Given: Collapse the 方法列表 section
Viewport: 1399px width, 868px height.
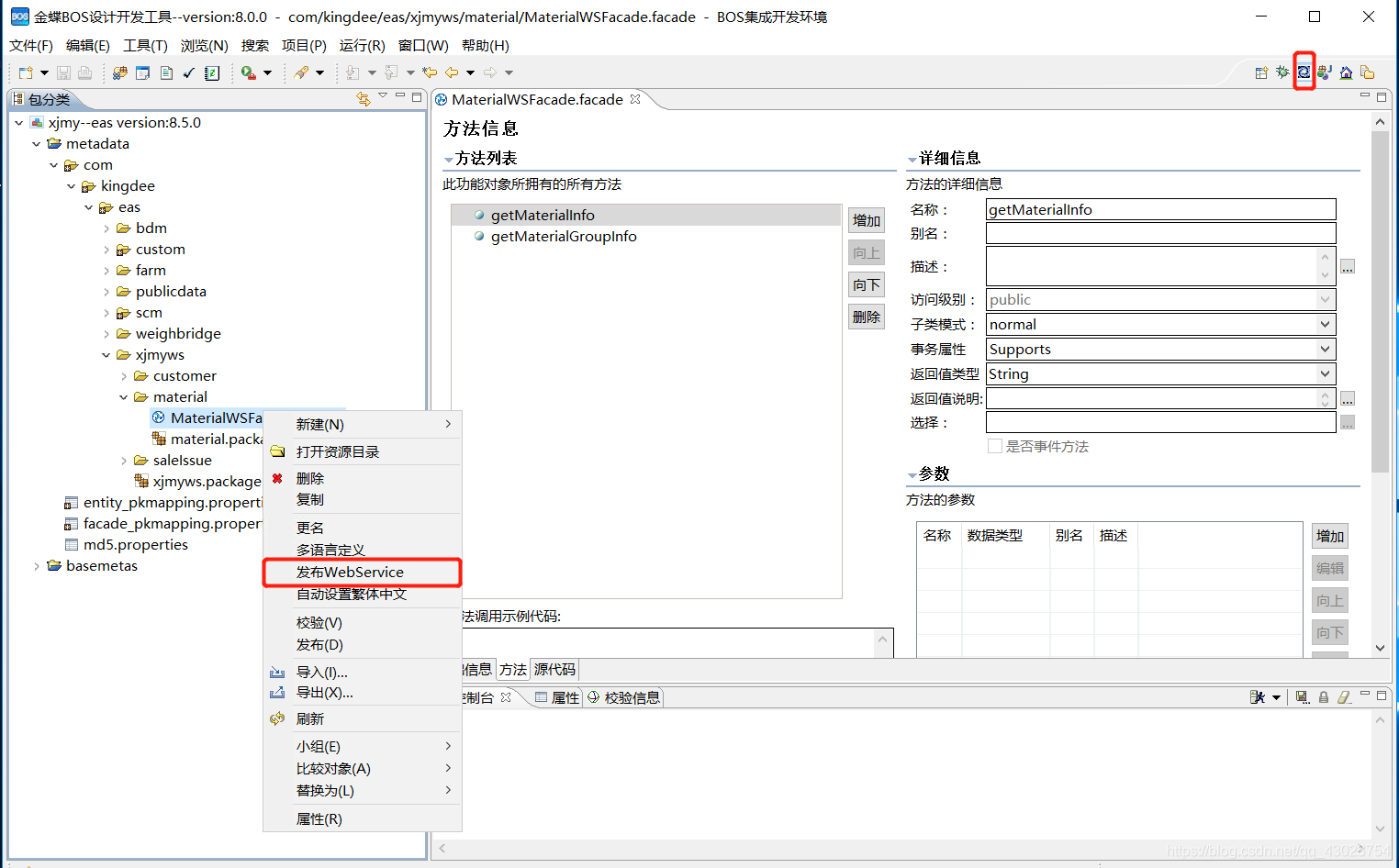Looking at the screenshot, I should (x=448, y=160).
